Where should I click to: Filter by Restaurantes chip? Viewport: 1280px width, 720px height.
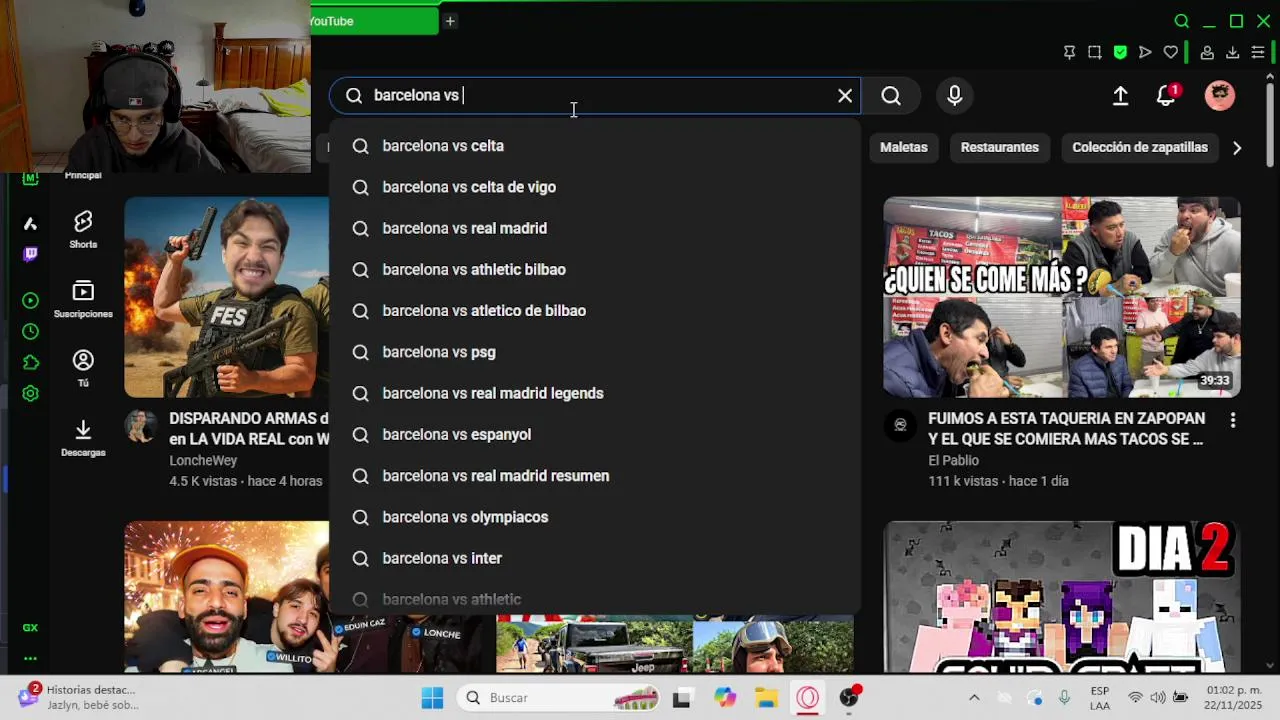1000,147
